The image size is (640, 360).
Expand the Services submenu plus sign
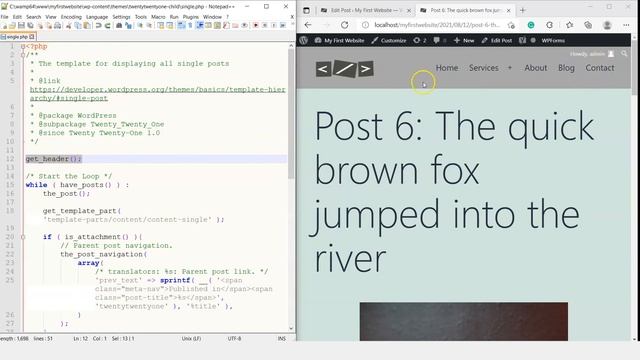click(x=509, y=68)
